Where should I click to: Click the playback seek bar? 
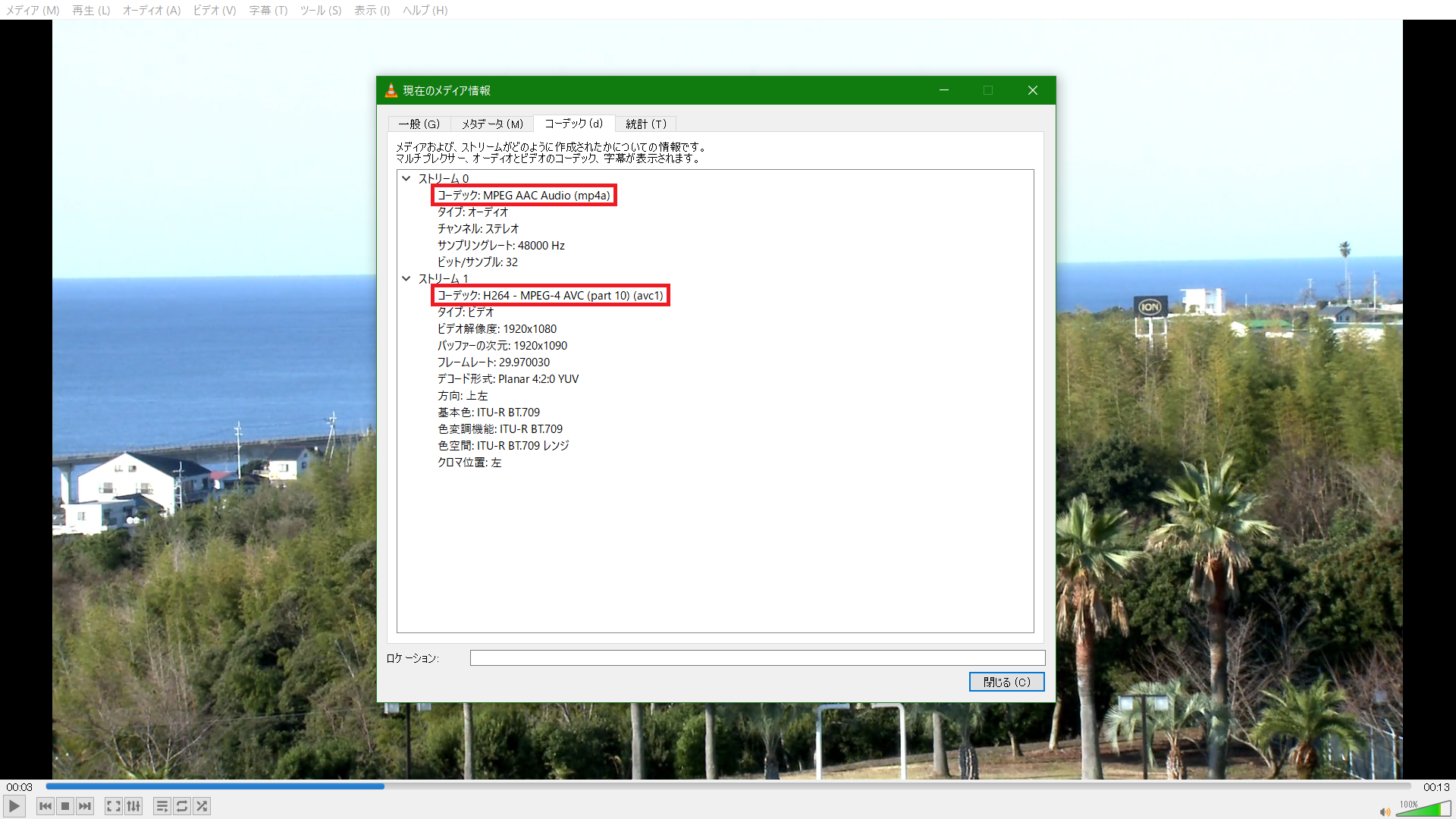click(728, 786)
